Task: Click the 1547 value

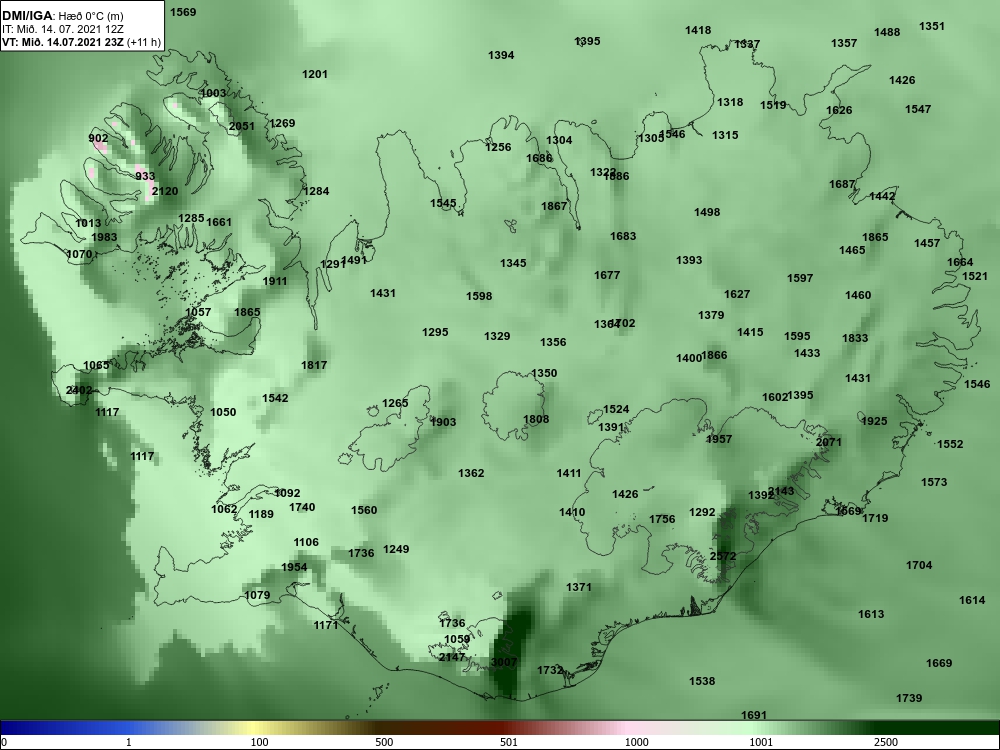Action: tap(918, 109)
